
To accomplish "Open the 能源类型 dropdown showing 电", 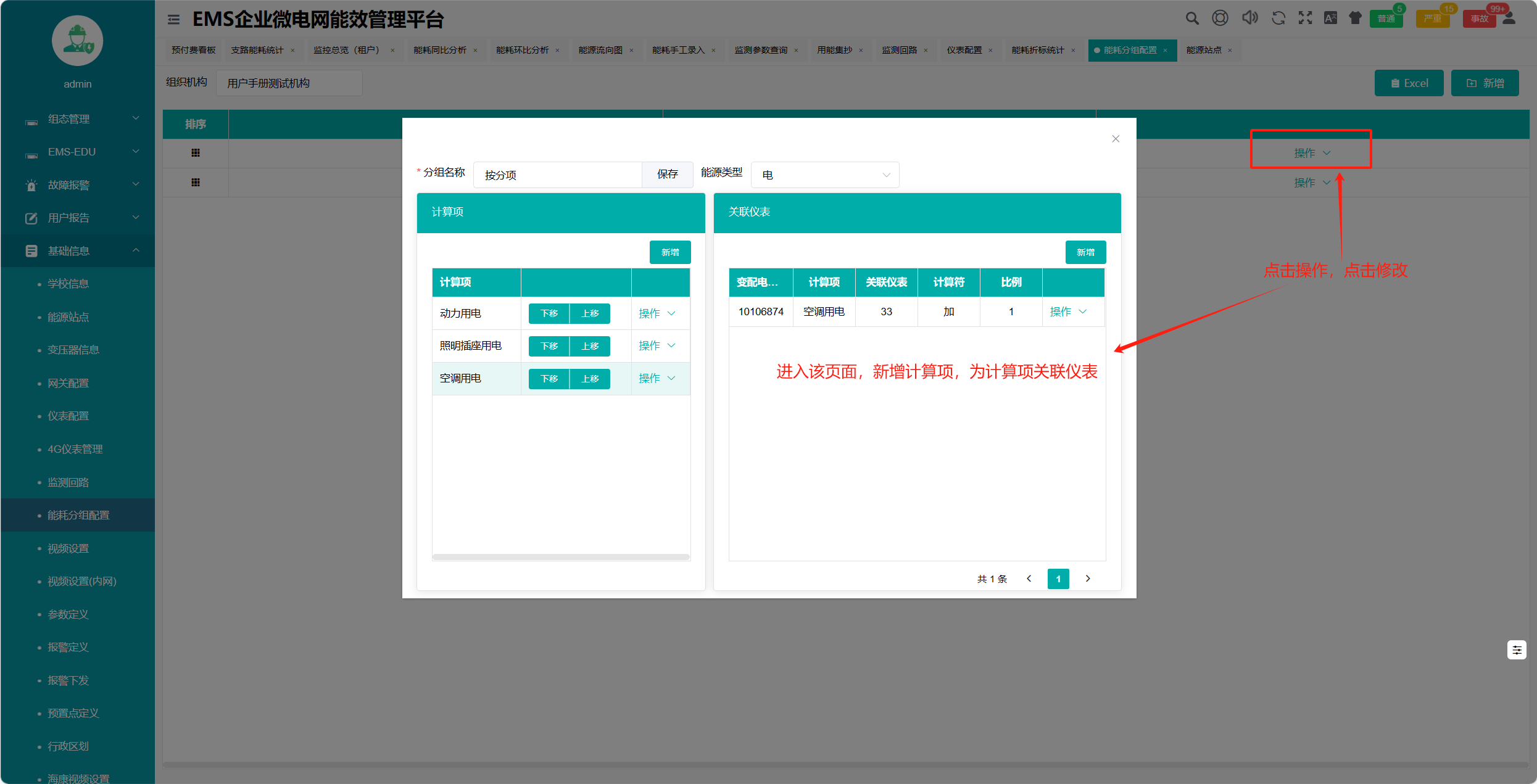I will click(x=824, y=175).
